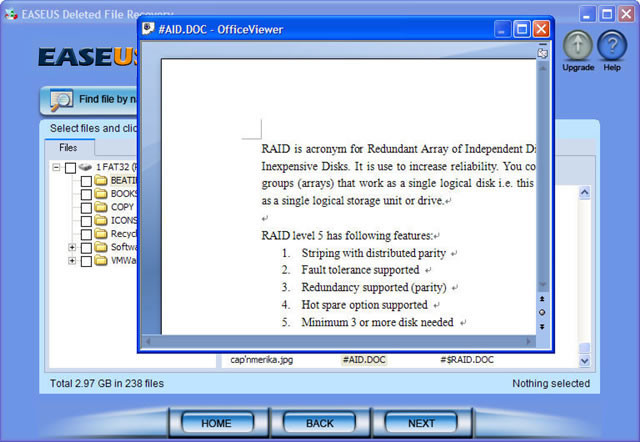The height and width of the screenshot is (442, 640).
Task: Click the NEXT button
Action: (x=422, y=423)
